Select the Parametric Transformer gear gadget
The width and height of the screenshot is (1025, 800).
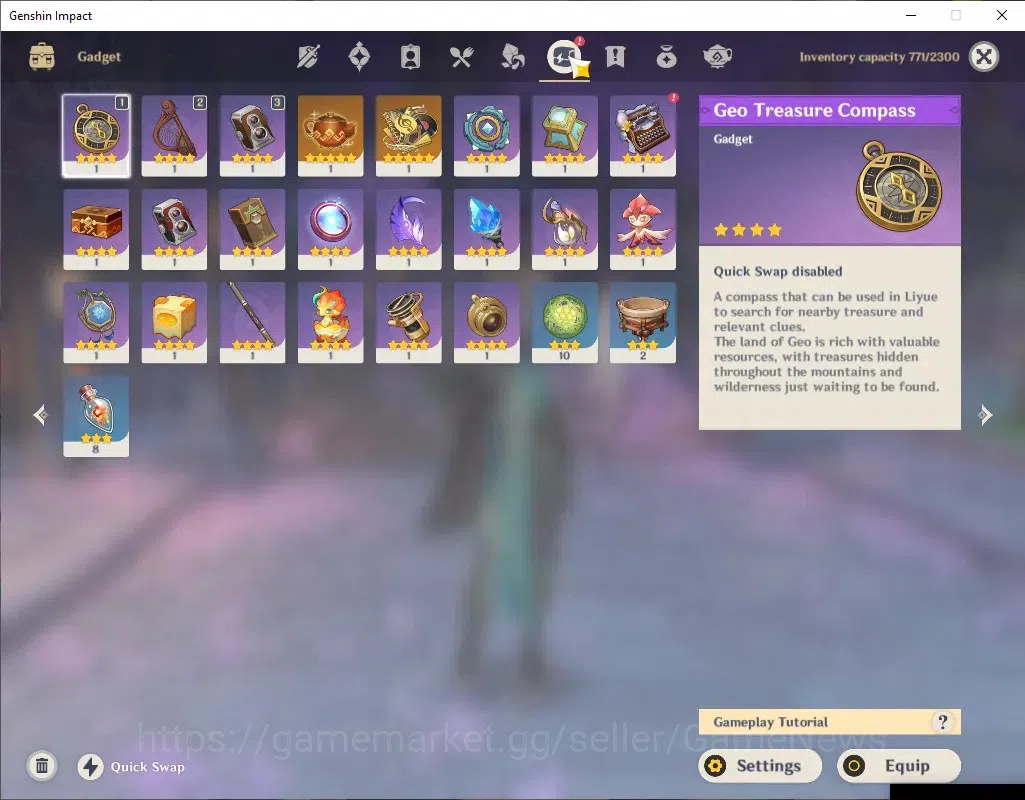(486, 136)
